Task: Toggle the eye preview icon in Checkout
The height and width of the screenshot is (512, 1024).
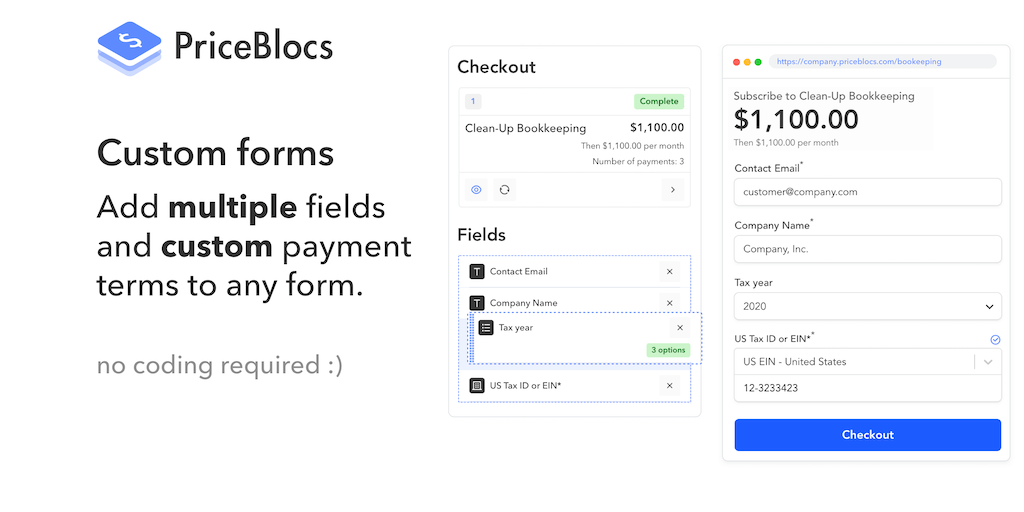Action: pyautogui.click(x=476, y=189)
